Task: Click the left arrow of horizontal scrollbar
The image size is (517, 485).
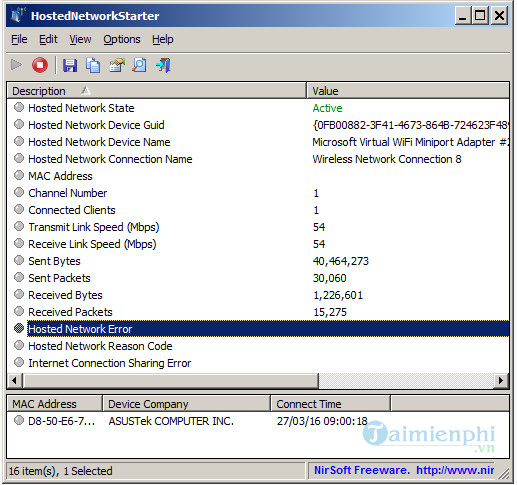Action: pyautogui.click(x=15, y=380)
